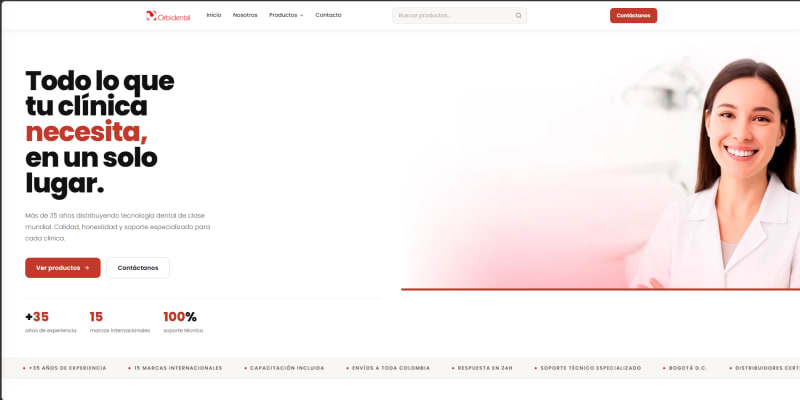This screenshot has width=800, height=400.
Task: Click ticker item Soporte técnico especializado
Action: coord(588,368)
